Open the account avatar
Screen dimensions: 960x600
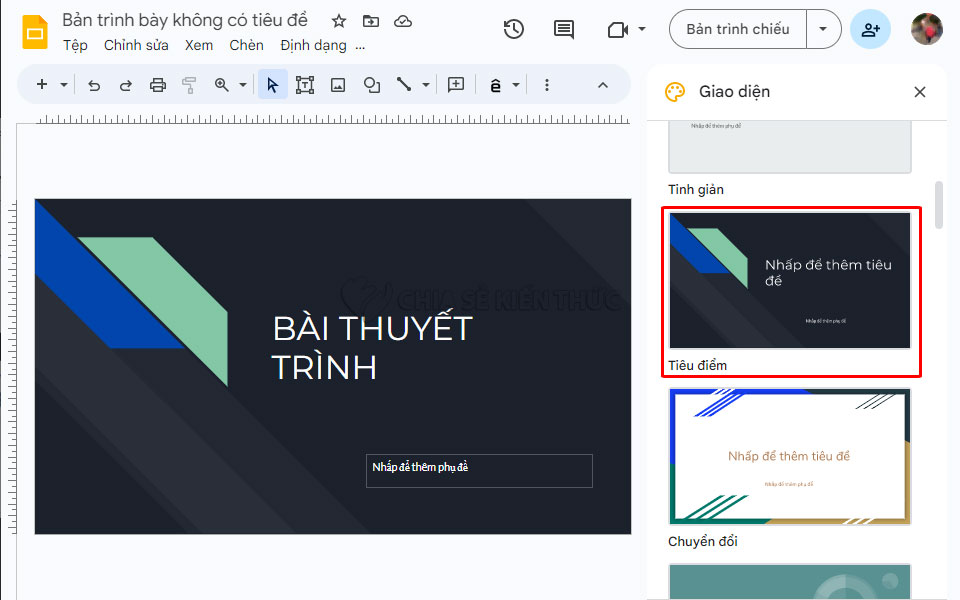[926, 29]
